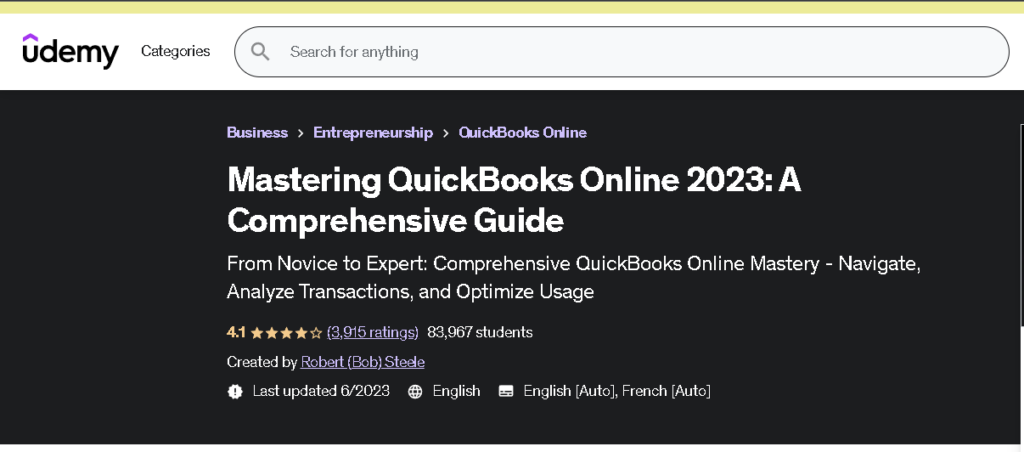Open instructor Robert (Bob) Steele link

click(362, 362)
